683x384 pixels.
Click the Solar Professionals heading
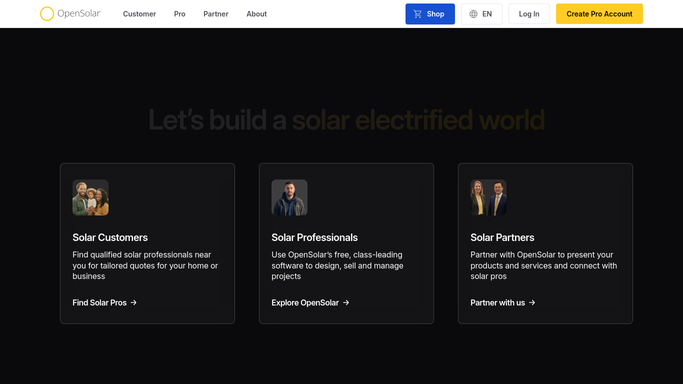tap(314, 237)
